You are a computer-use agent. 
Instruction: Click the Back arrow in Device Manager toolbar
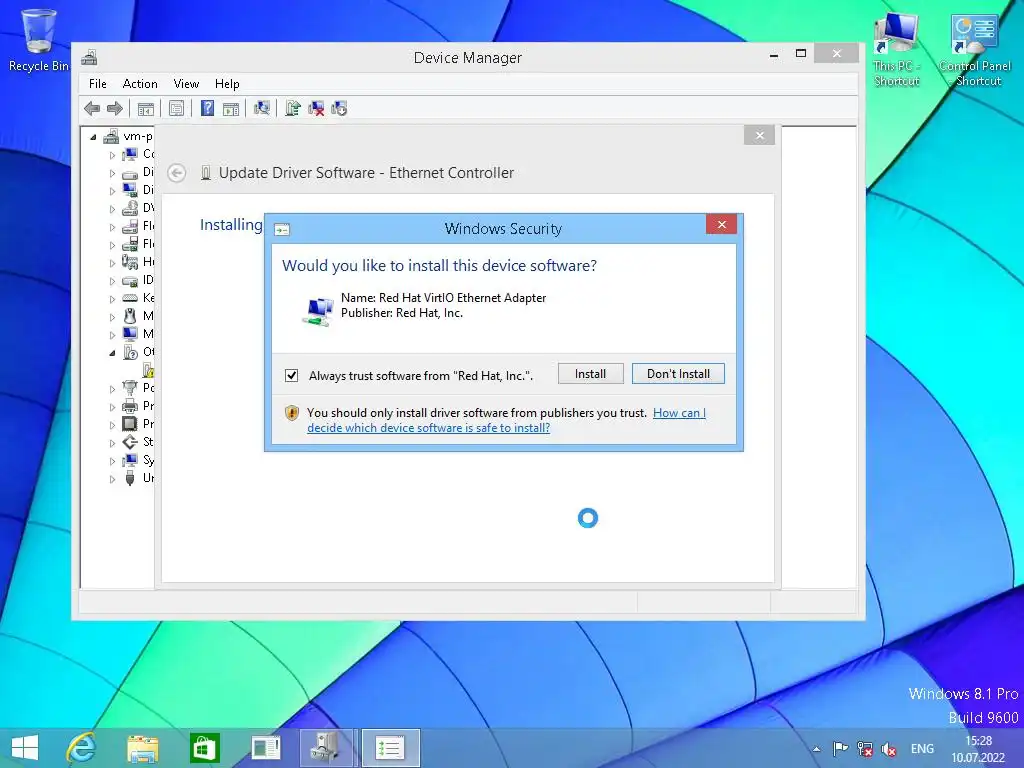click(x=92, y=108)
